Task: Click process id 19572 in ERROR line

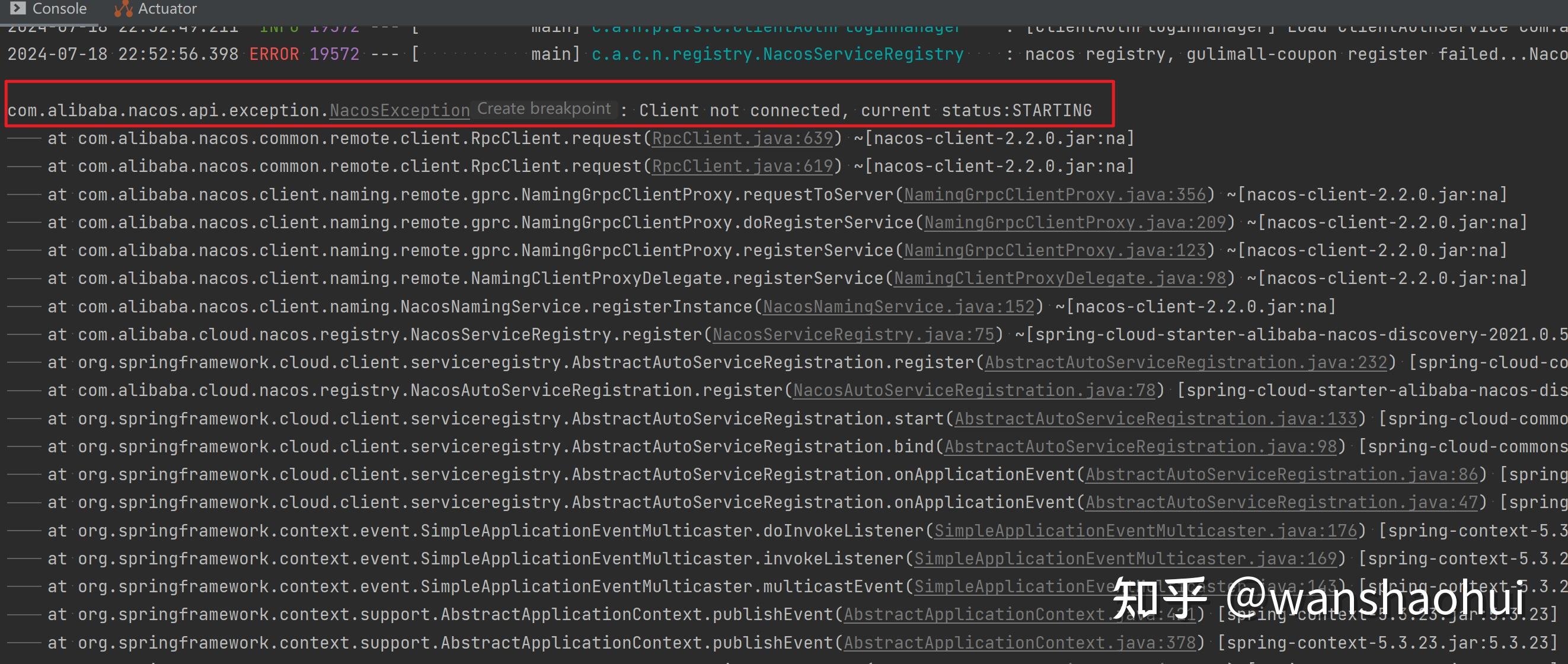Action: (334, 54)
